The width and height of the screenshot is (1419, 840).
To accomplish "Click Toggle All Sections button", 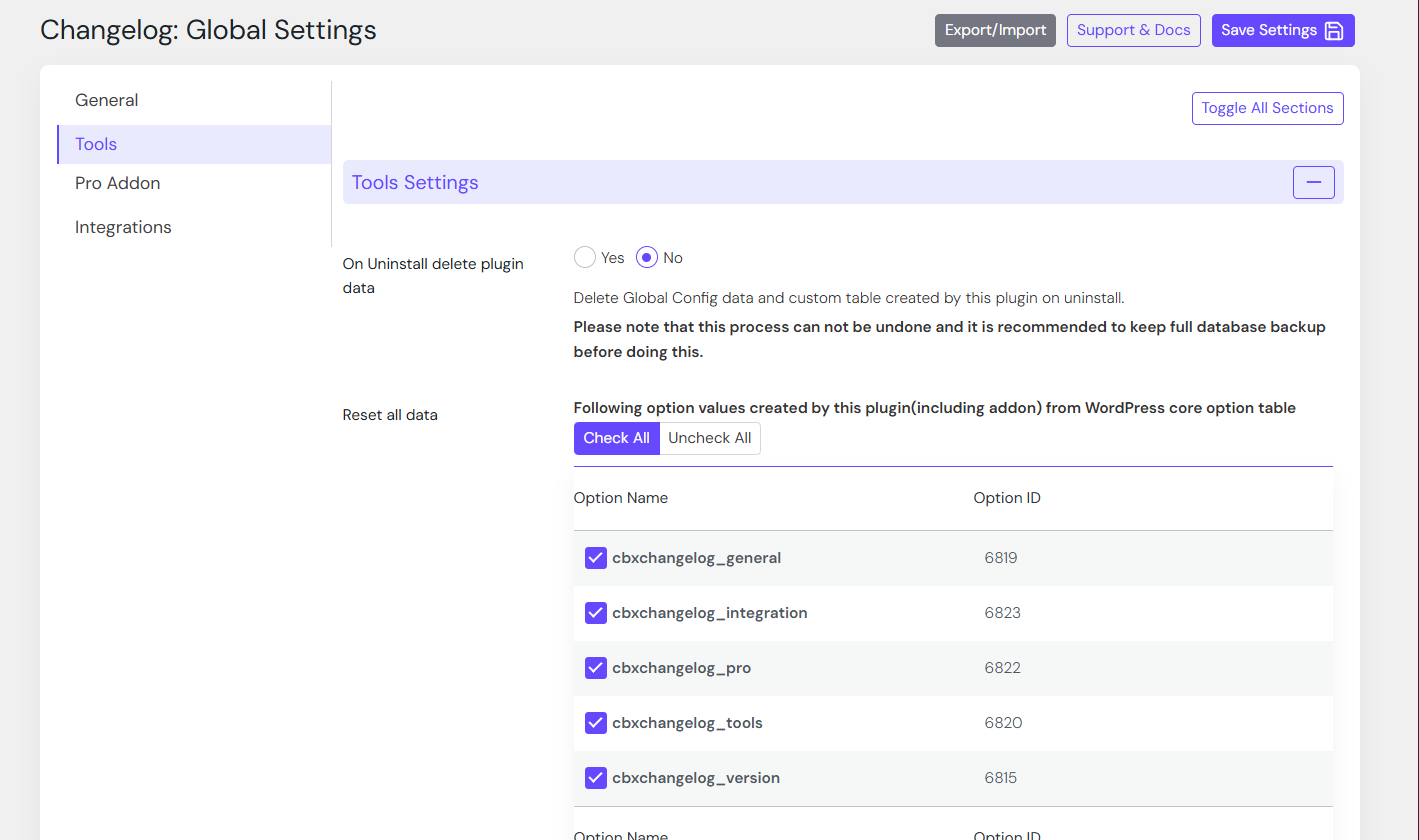I will point(1267,108).
